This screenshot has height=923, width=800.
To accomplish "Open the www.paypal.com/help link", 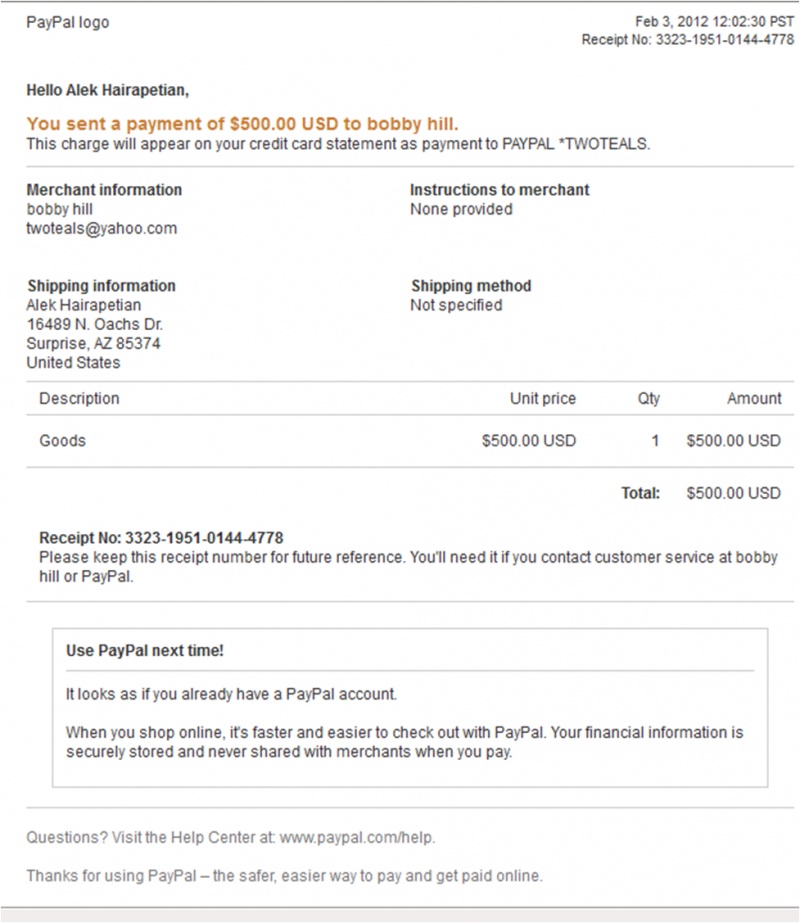I will [x=356, y=837].
